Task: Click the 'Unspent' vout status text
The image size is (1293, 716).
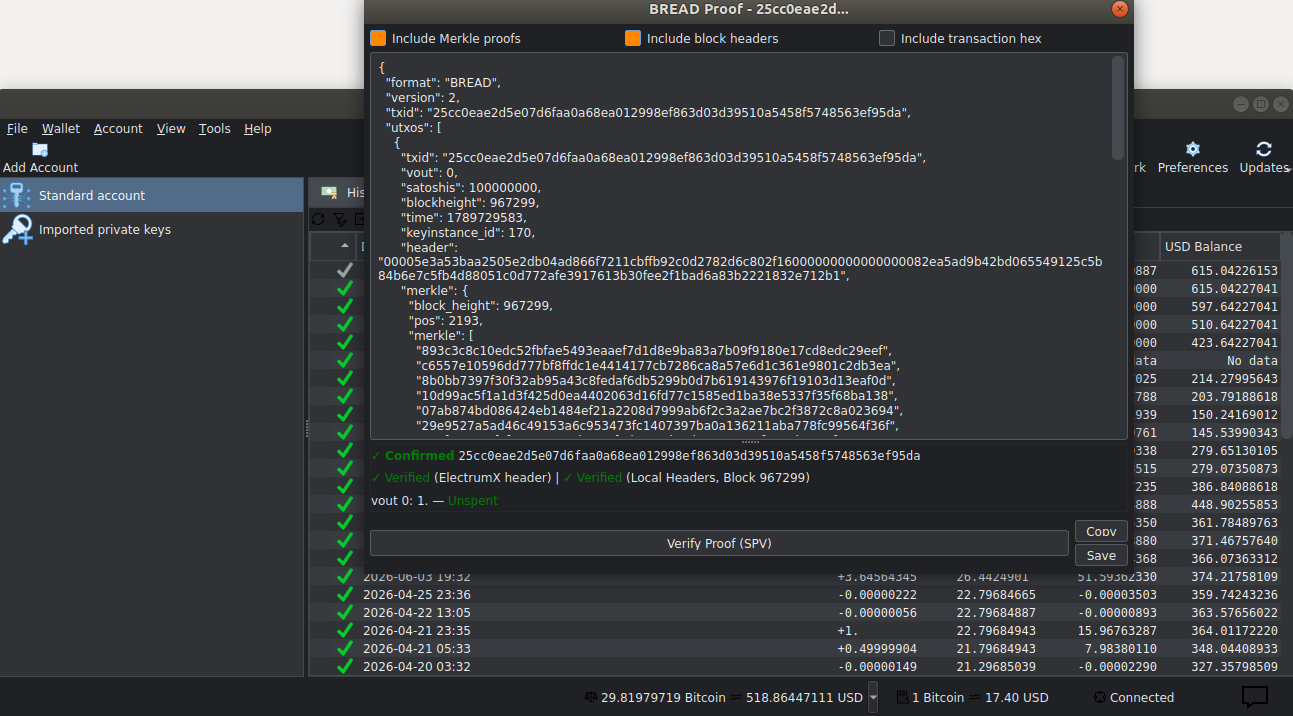Action: tap(472, 500)
